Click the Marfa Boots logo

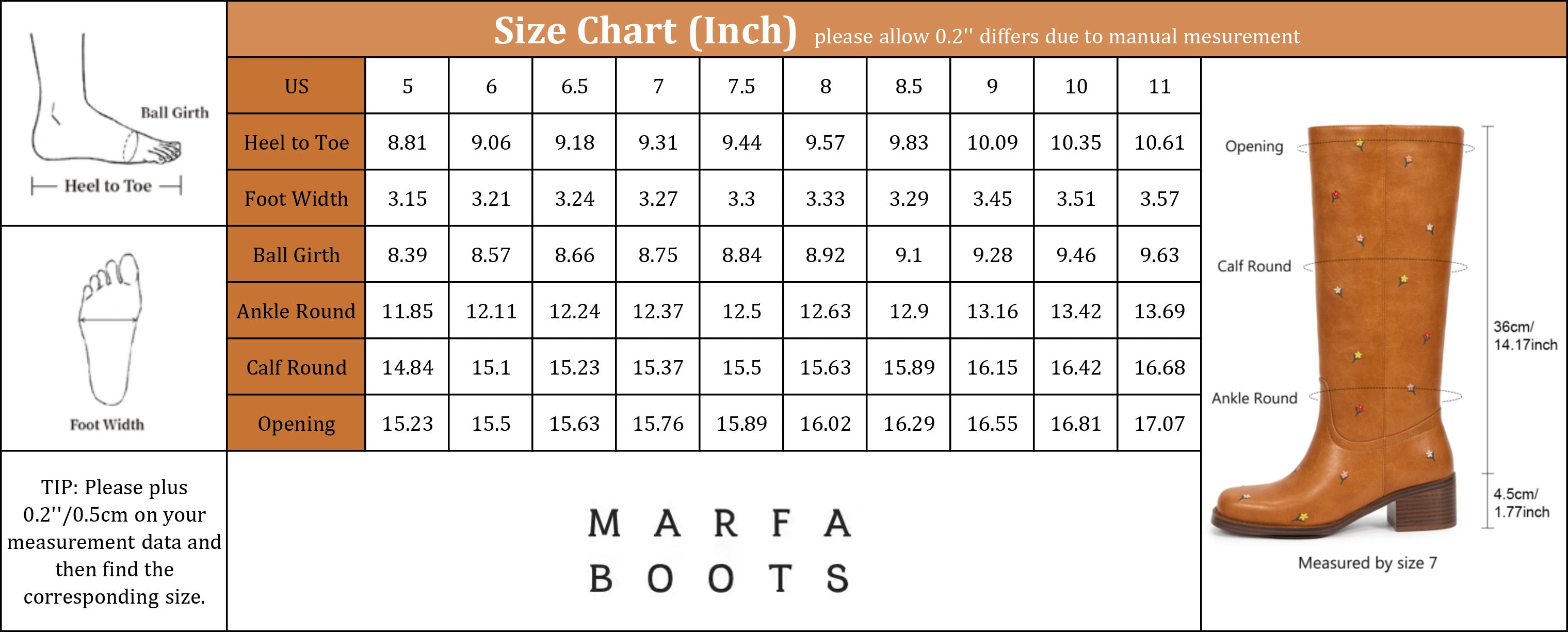[718, 550]
